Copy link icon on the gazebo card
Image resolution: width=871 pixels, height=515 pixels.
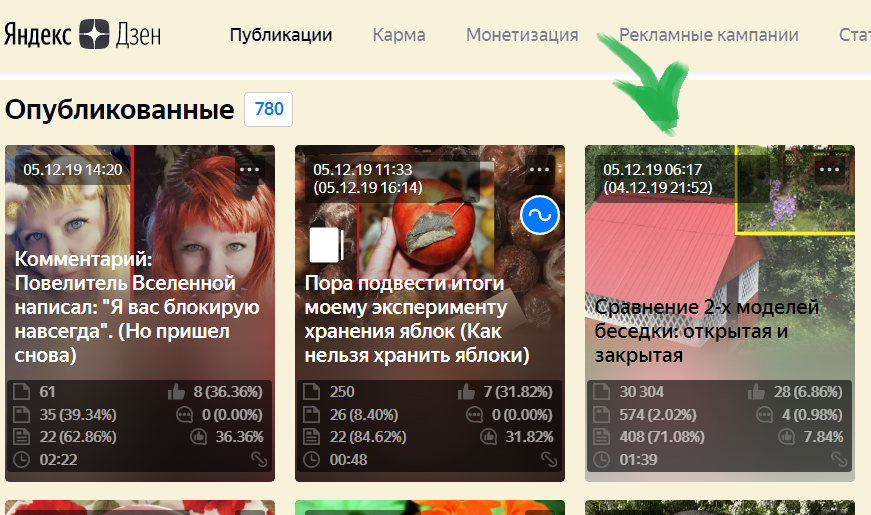point(839,459)
